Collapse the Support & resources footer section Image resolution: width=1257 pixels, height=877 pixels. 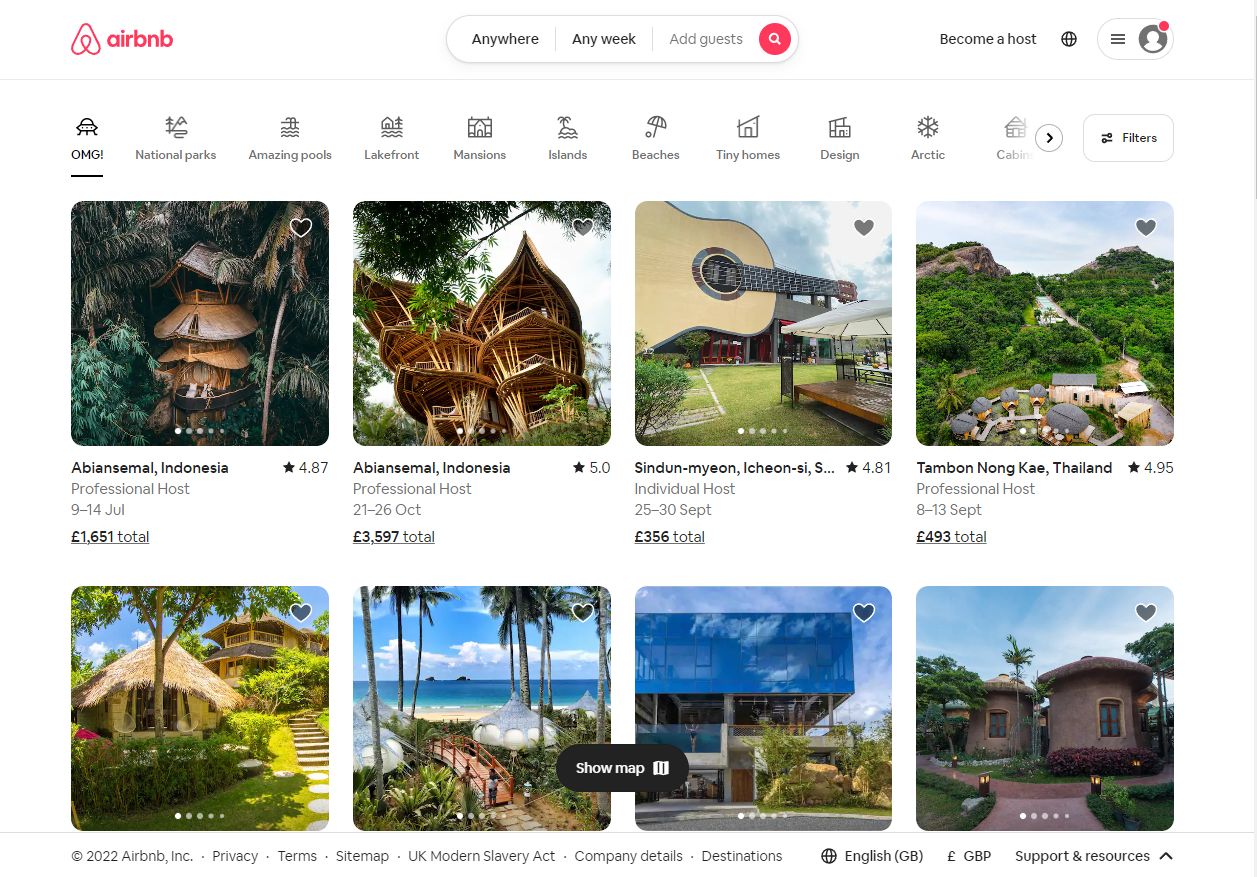coord(1094,856)
